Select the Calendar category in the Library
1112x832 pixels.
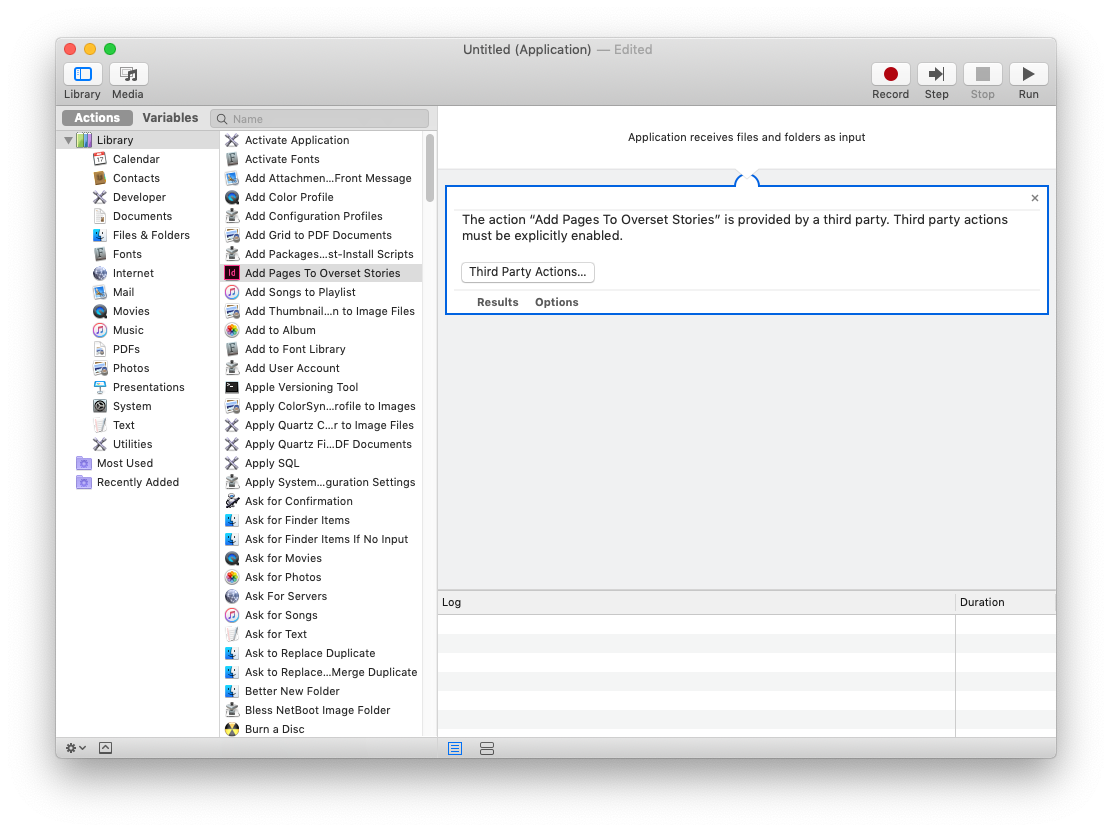click(136, 159)
